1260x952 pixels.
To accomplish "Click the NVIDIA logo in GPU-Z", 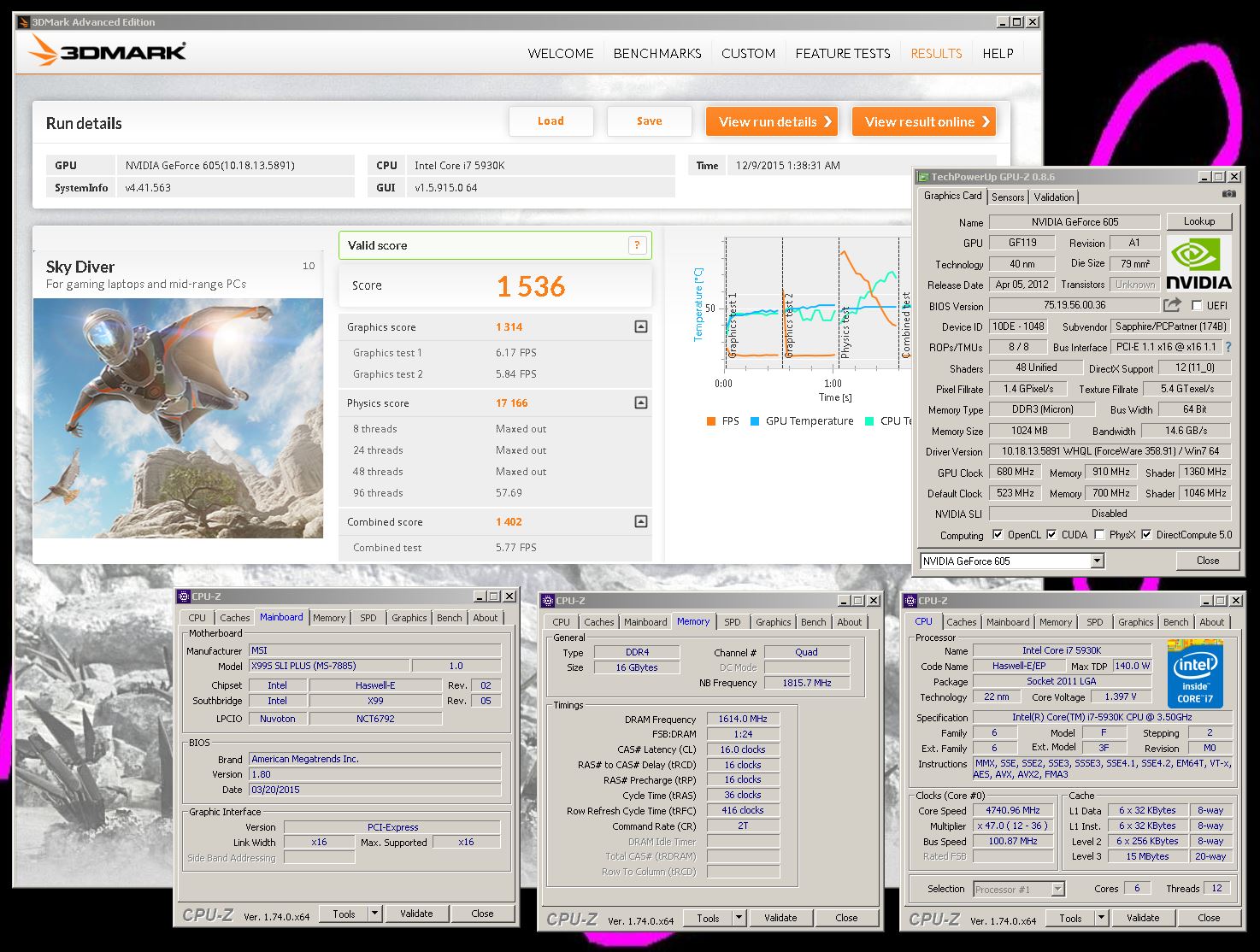I will [x=1198, y=263].
